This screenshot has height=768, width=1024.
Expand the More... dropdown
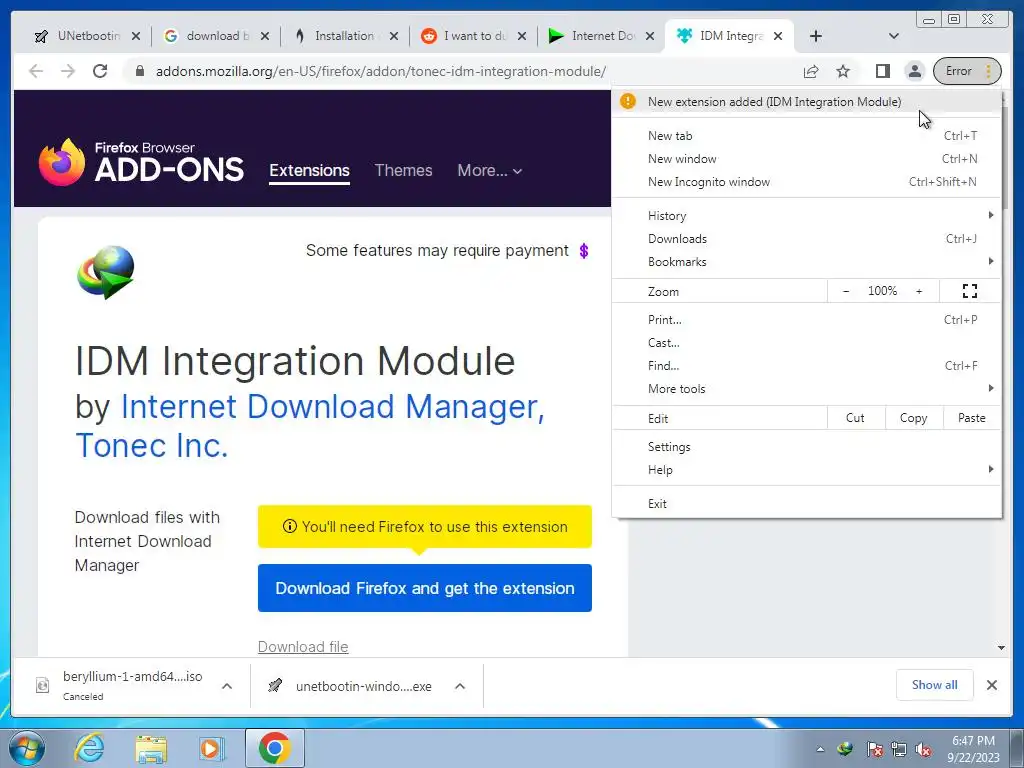click(x=490, y=170)
